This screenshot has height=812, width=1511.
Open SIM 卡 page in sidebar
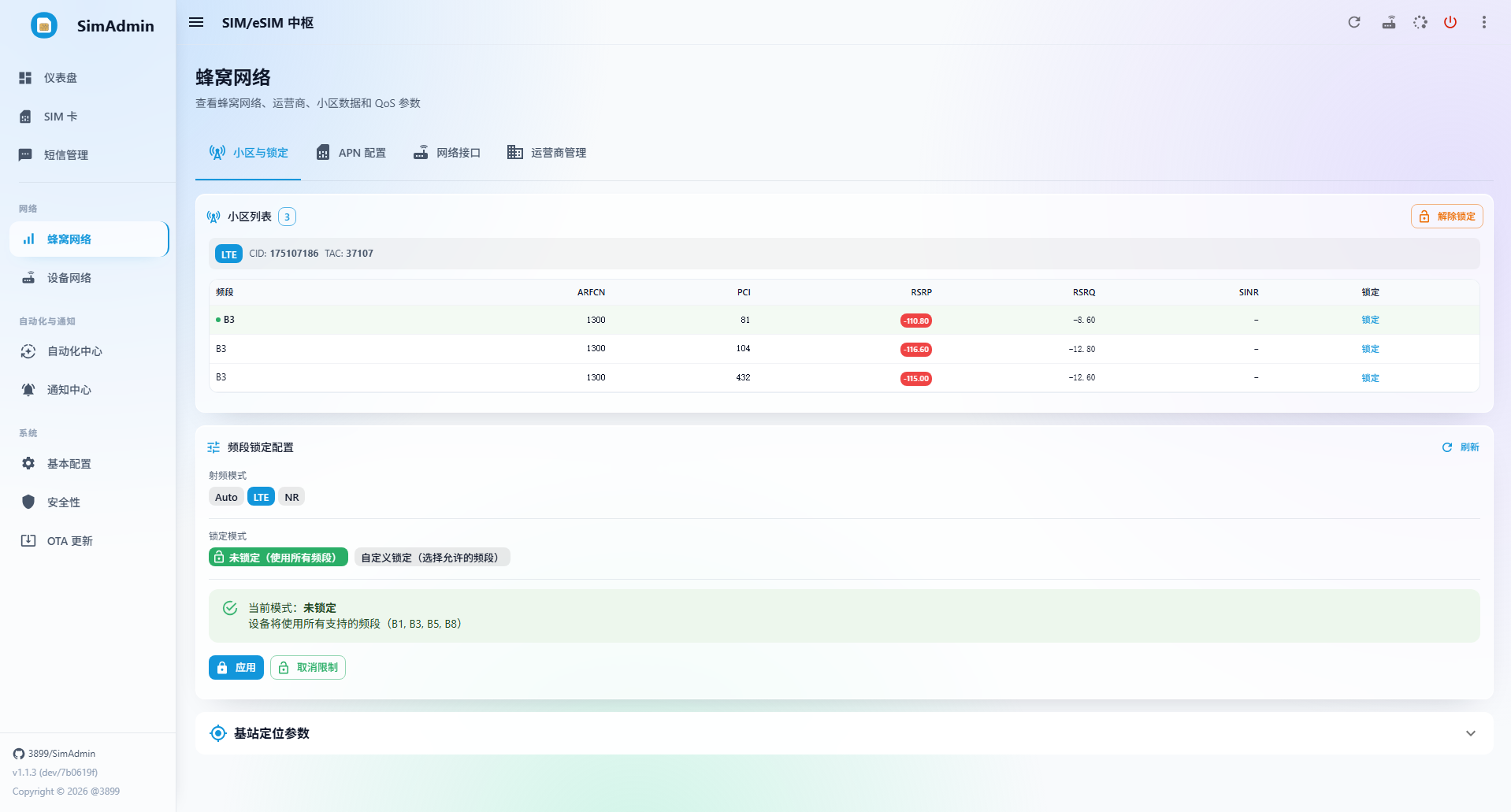(x=88, y=117)
